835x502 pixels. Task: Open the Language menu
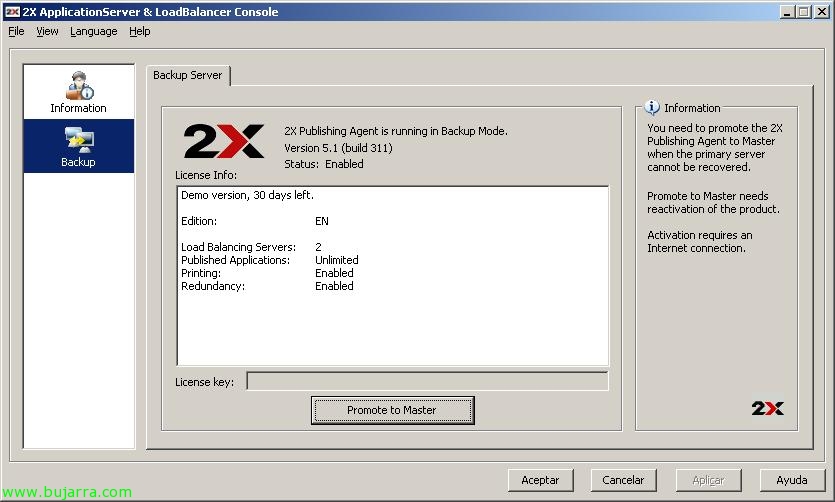tap(94, 31)
